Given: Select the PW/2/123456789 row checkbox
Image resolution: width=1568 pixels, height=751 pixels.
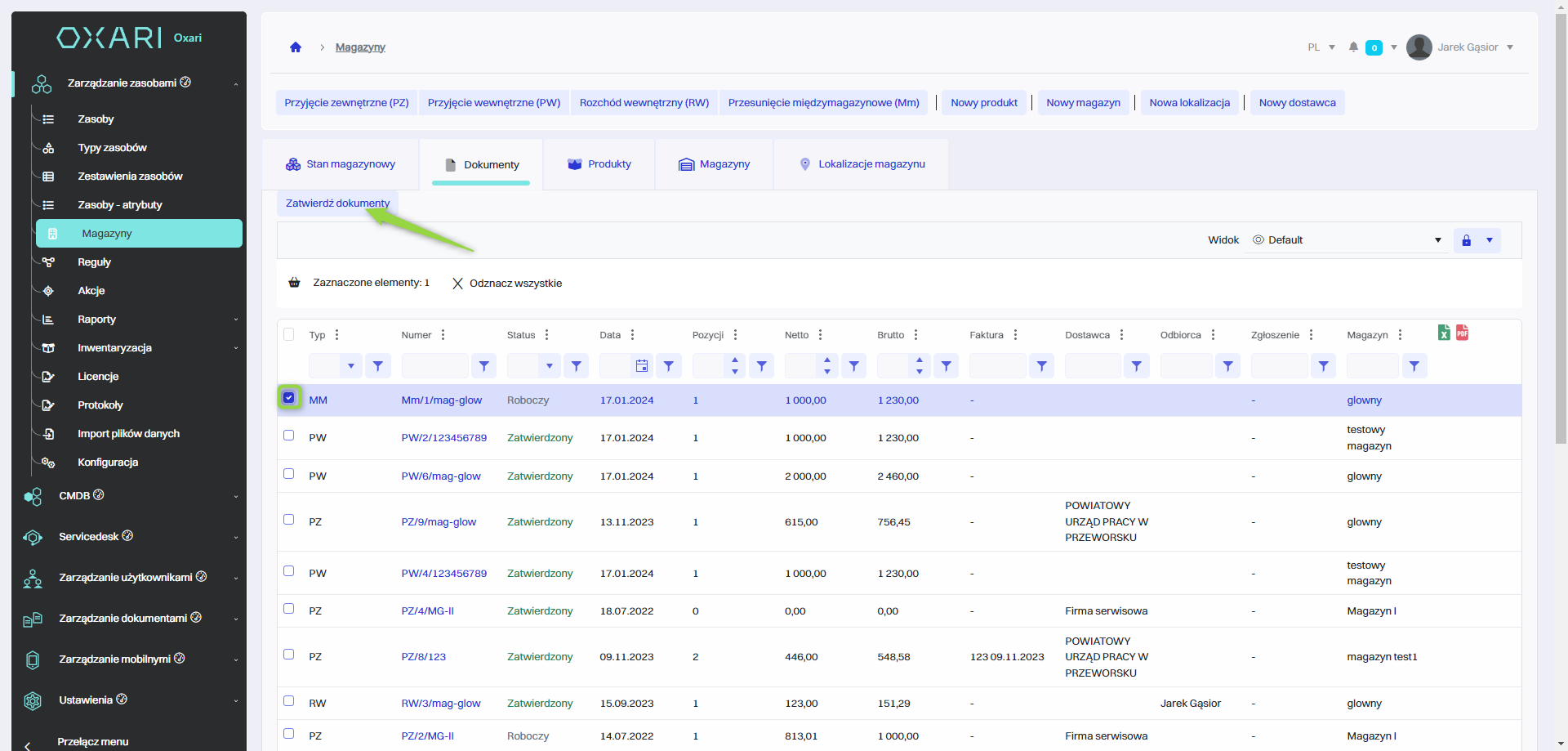Looking at the screenshot, I should [289, 436].
